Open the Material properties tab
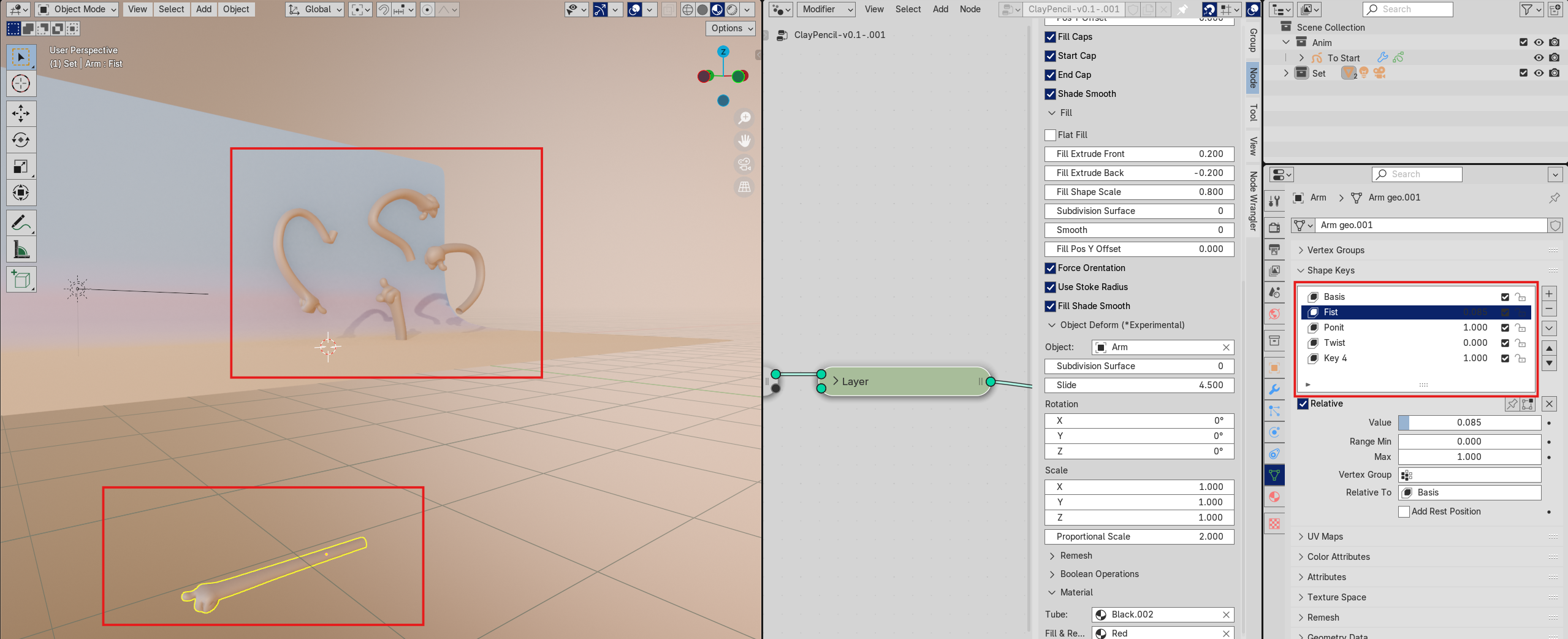 click(x=1274, y=497)
